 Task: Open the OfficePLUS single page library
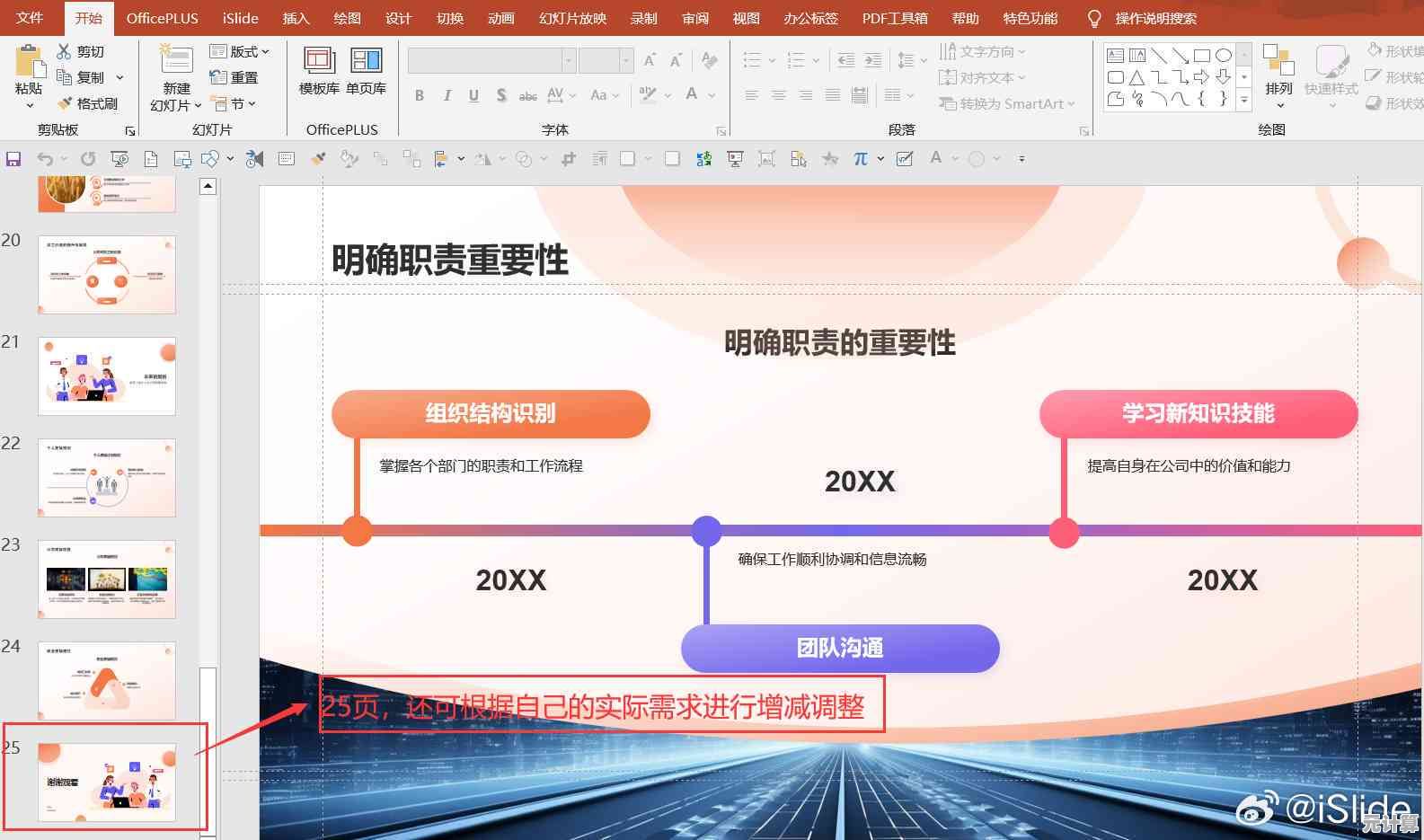[366, 70]
